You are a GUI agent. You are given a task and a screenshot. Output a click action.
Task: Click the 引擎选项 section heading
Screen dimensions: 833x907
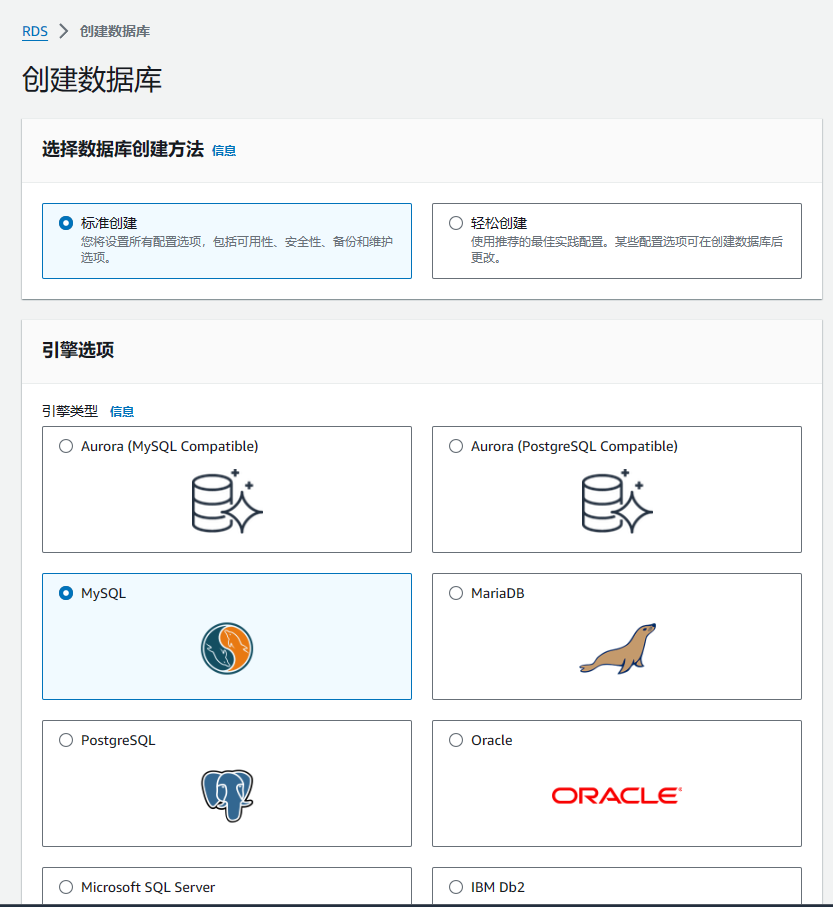coord(78,350)
